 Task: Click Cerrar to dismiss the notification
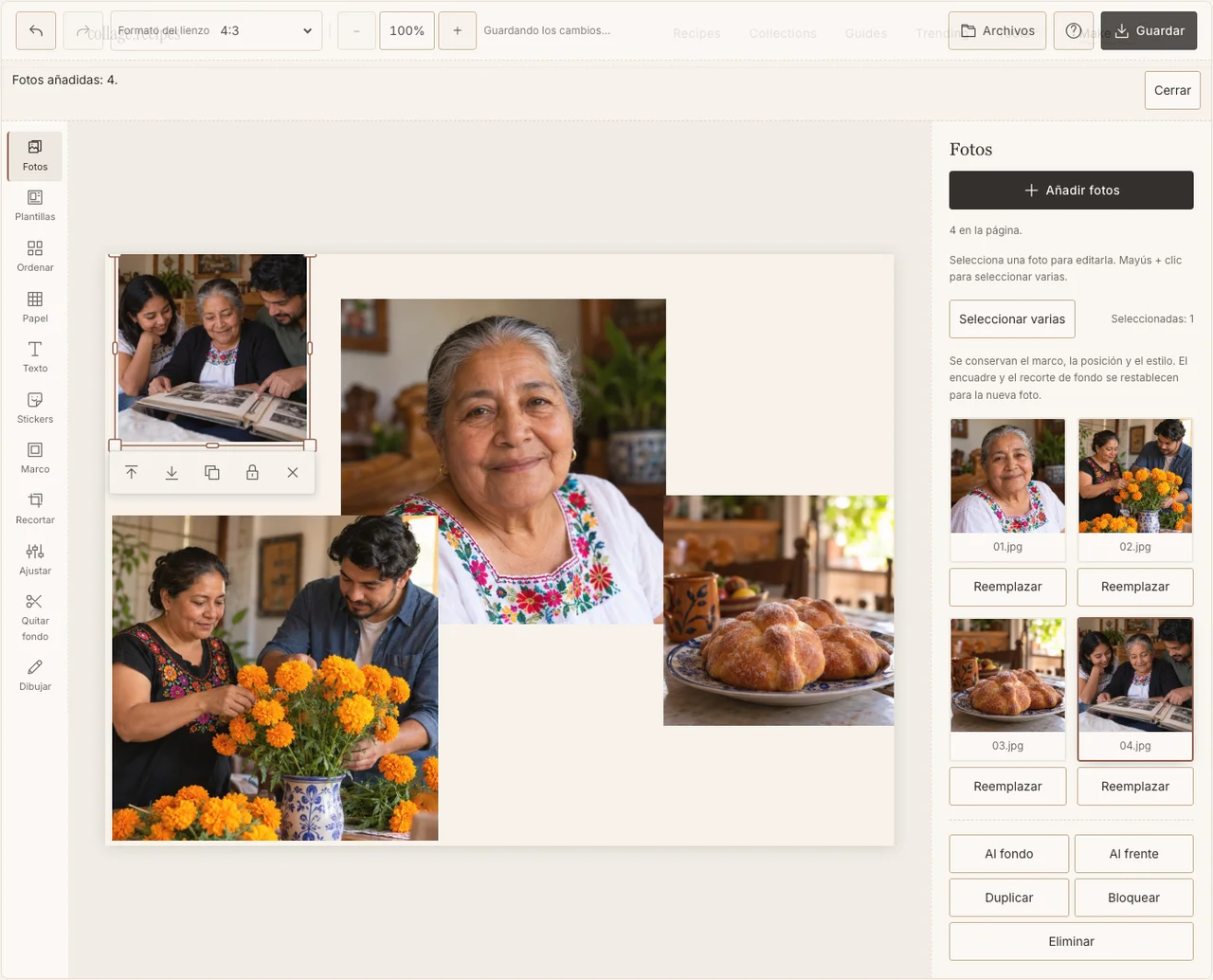point(1172,90)
